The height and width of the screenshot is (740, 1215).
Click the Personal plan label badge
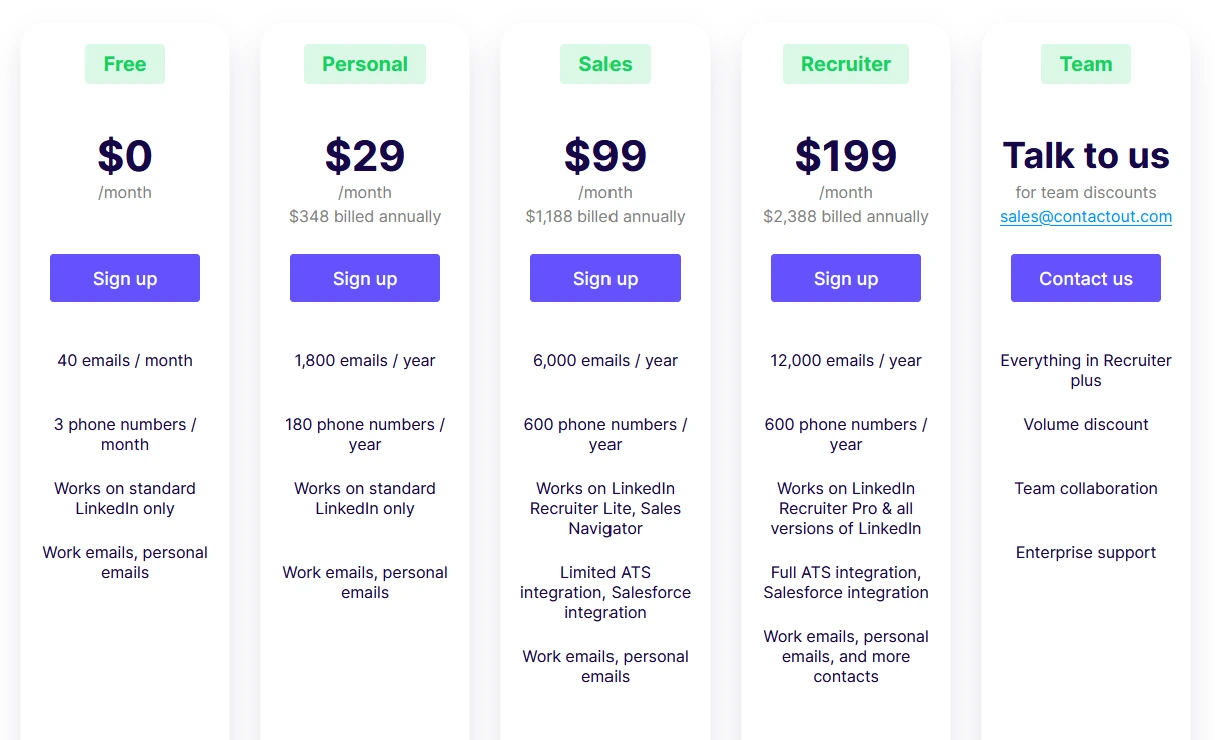pos(365,64)
